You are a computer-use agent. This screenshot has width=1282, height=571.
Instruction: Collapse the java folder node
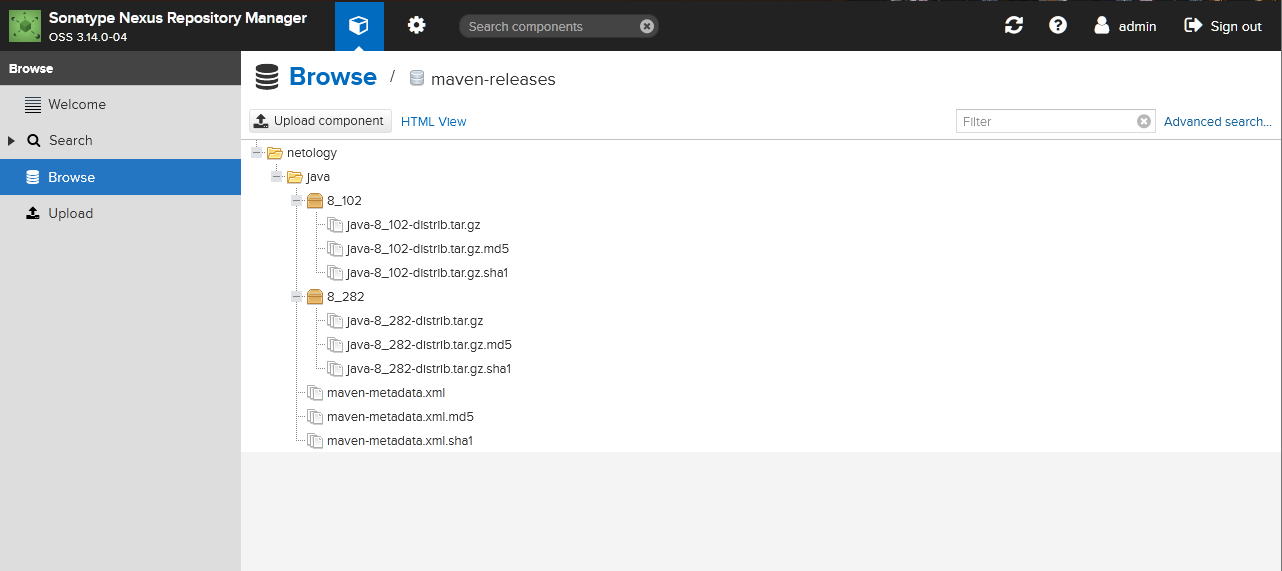[277, 177]
